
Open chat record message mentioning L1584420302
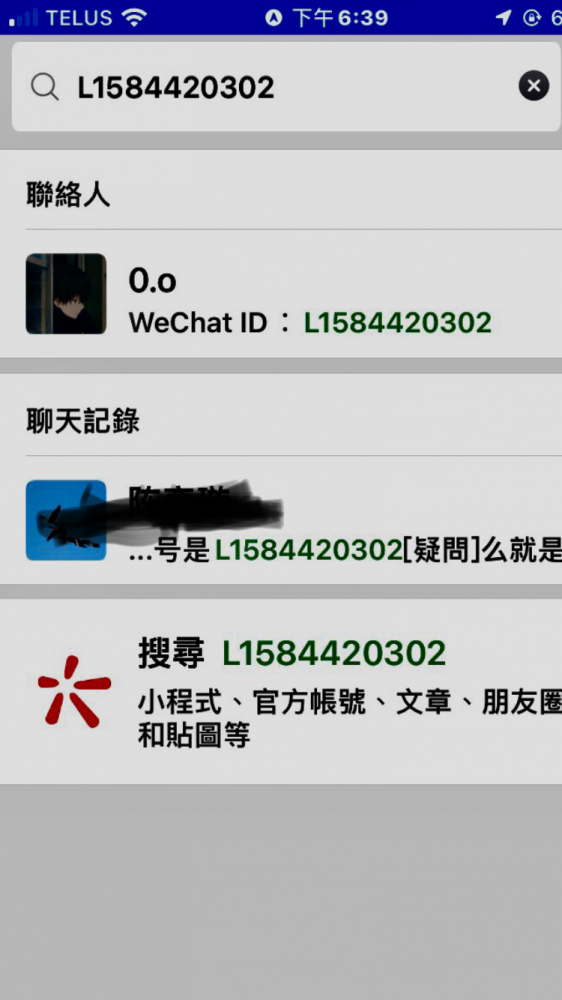click(x=281, y=520)
